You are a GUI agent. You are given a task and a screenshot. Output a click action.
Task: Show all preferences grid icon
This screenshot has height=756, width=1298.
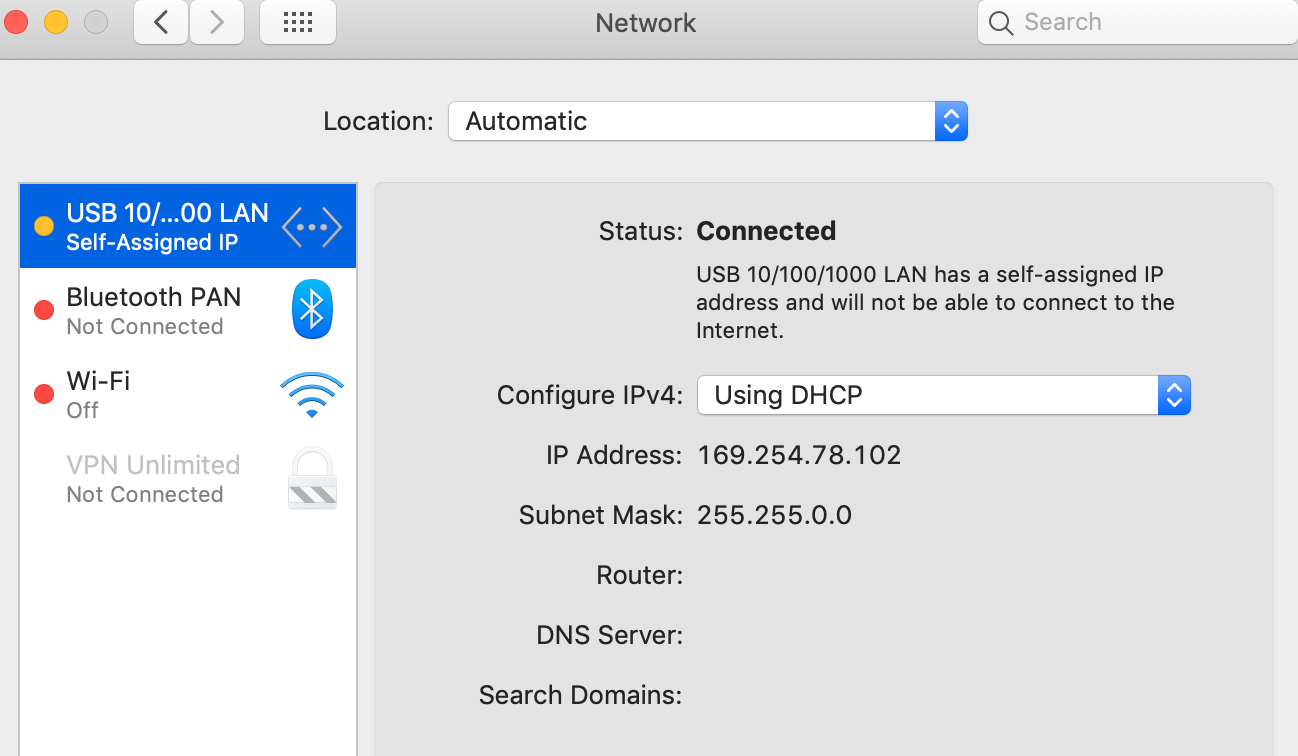point(297,23)
